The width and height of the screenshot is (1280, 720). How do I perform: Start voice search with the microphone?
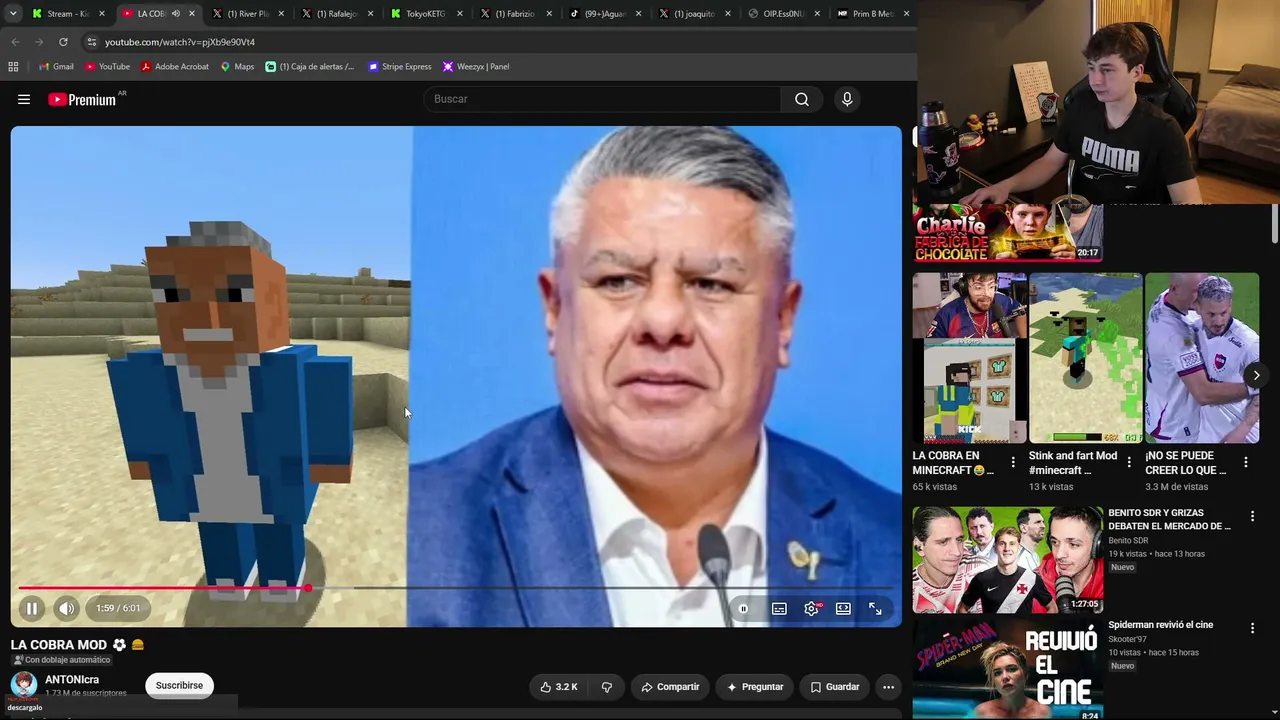click(847, 99)
